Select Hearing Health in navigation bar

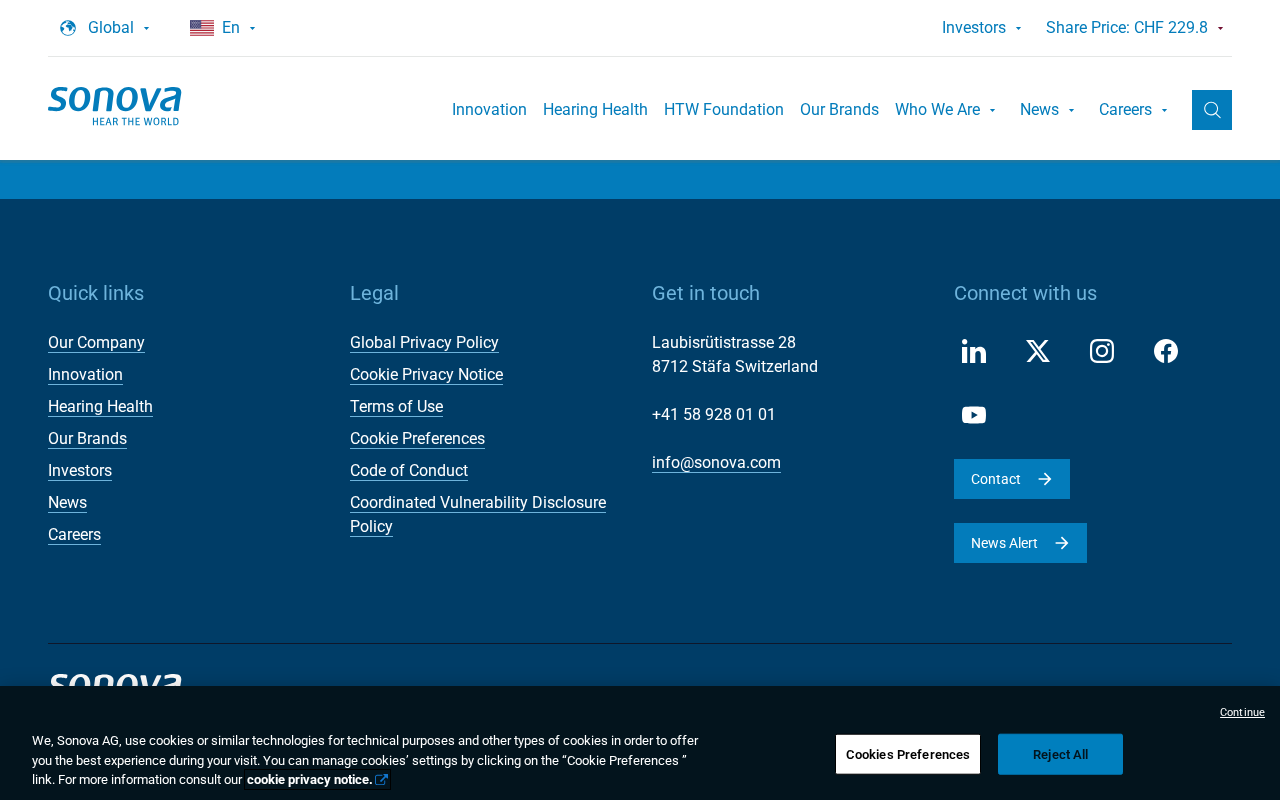(595, 110)
